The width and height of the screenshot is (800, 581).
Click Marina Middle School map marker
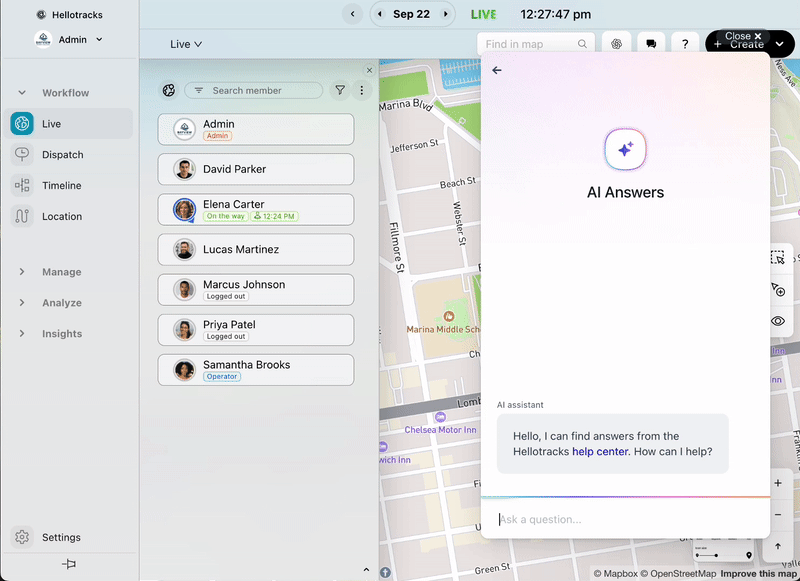(x=448, y=316)
